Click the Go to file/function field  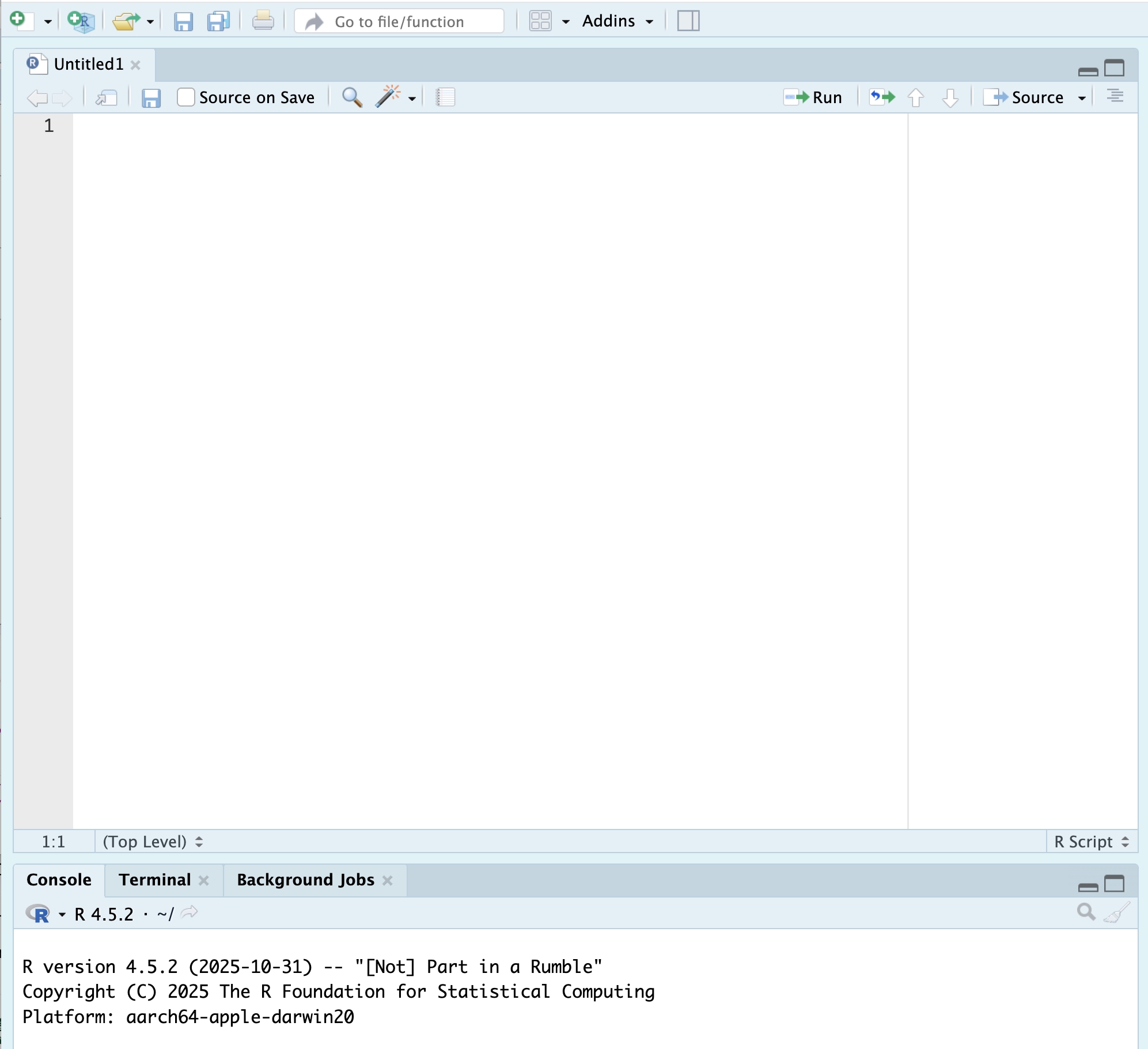click(399, 21)
